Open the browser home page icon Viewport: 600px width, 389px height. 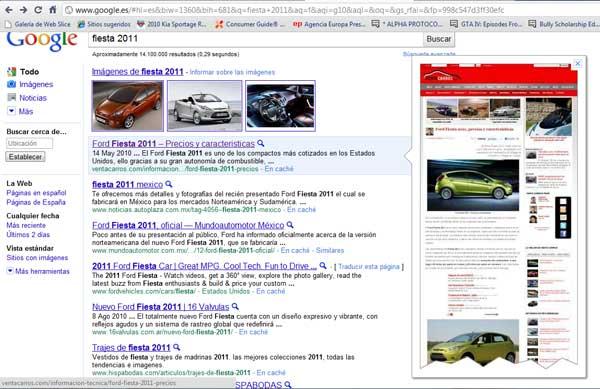tap(53, 10)
